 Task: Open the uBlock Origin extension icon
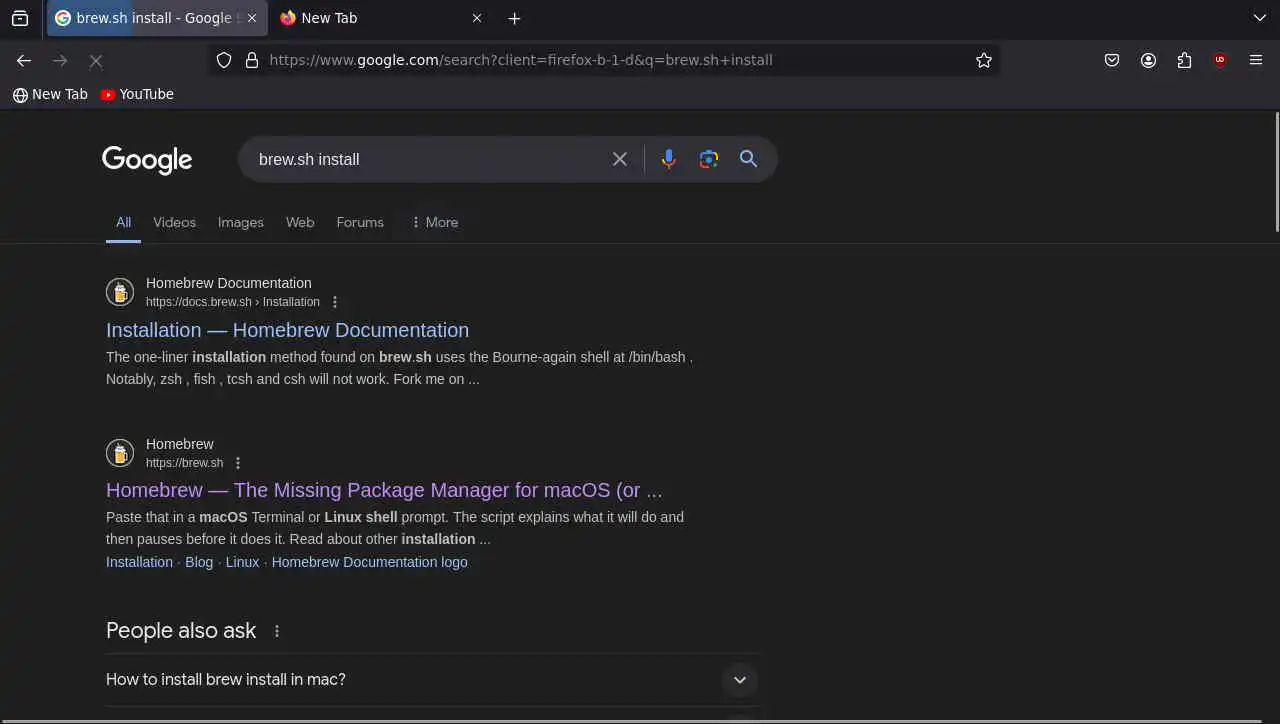tap(1220, 60)
